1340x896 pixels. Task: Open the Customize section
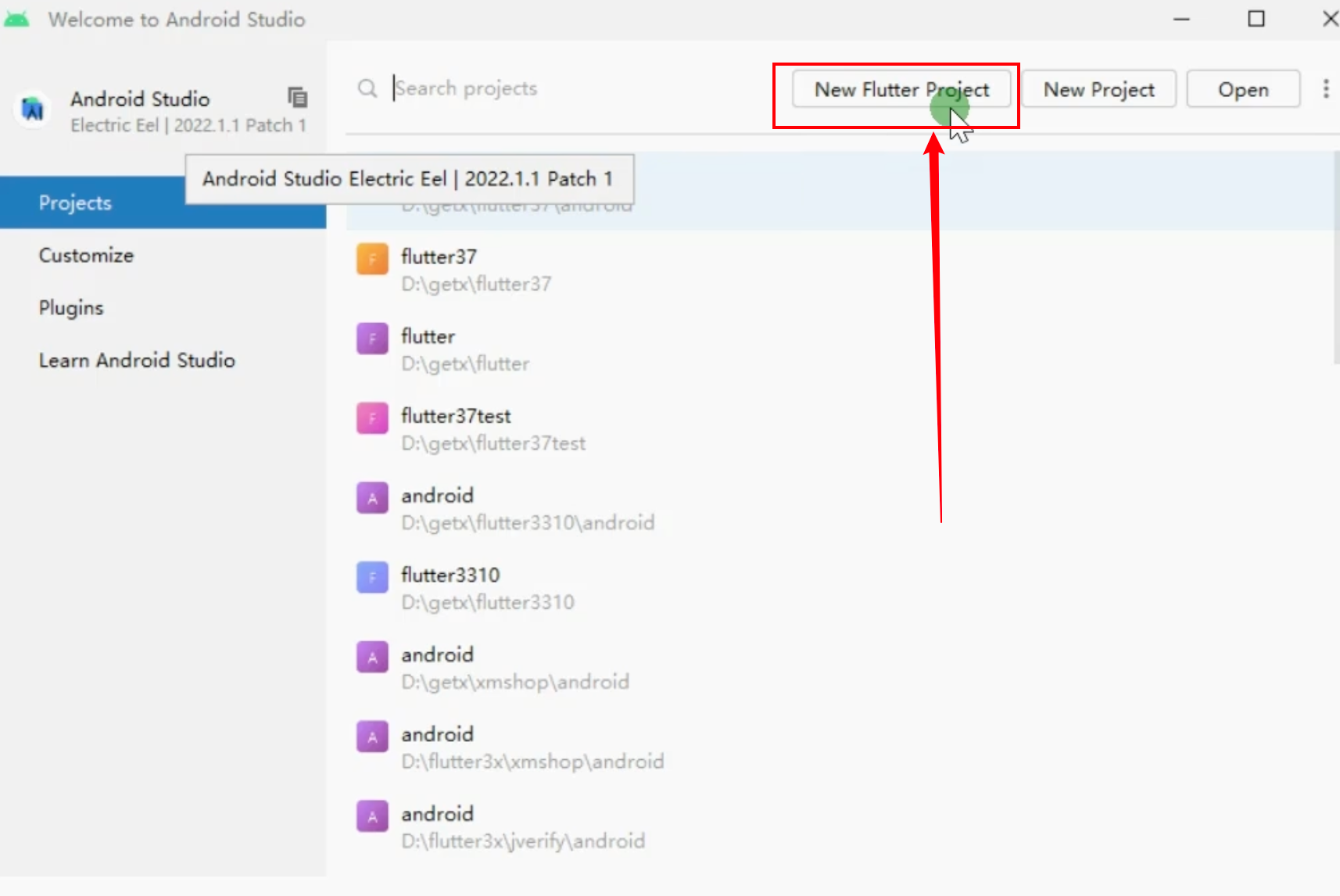[163, 255]
